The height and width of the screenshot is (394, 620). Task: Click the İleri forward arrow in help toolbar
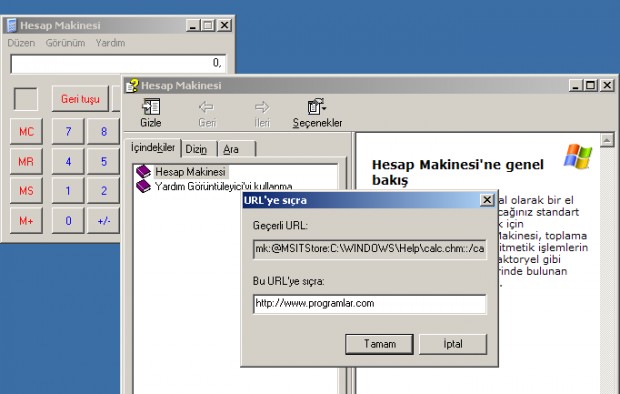(x=262, y=113)
